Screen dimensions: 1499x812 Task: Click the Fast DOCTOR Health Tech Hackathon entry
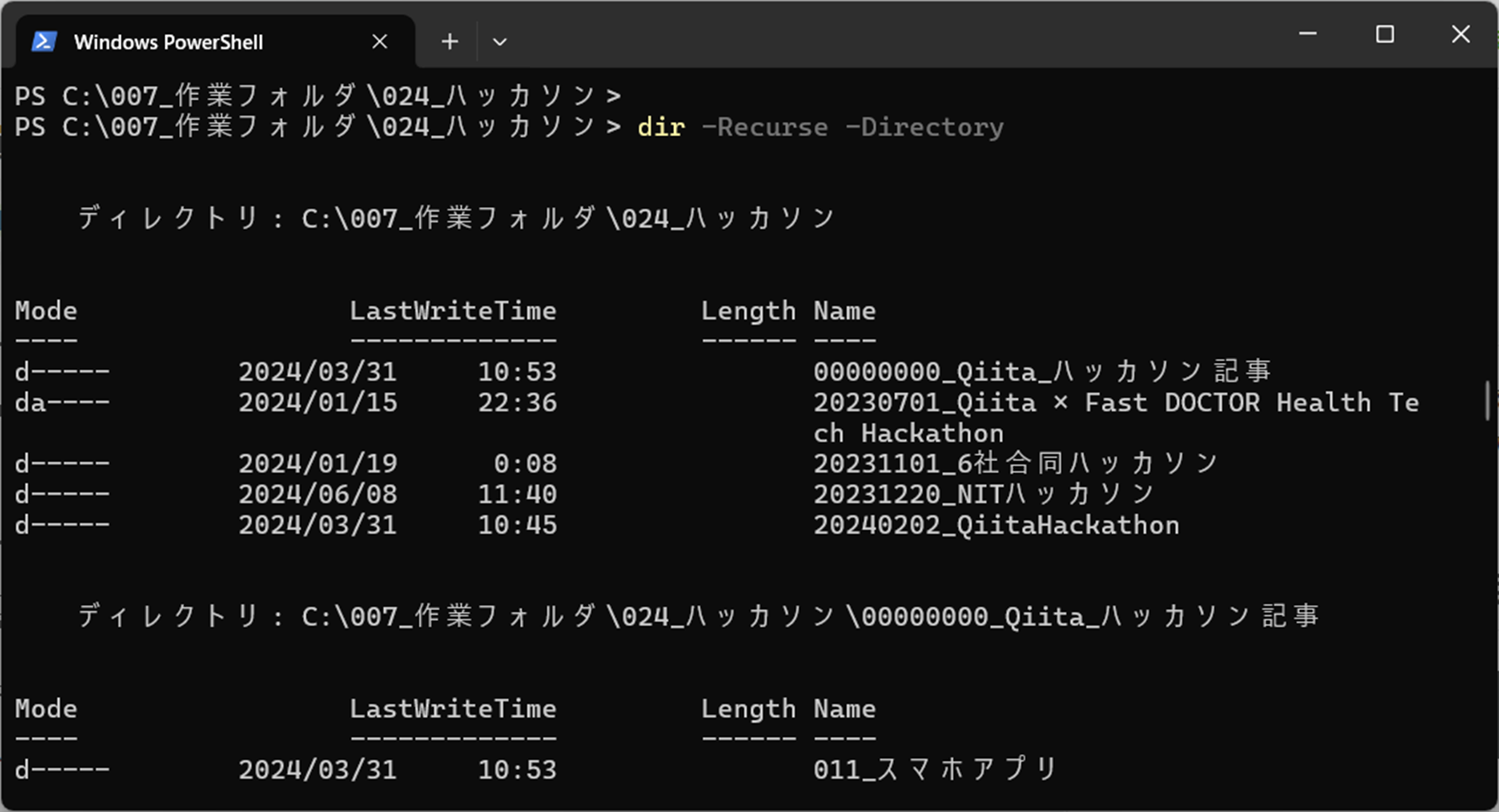tap(1116, 402)
